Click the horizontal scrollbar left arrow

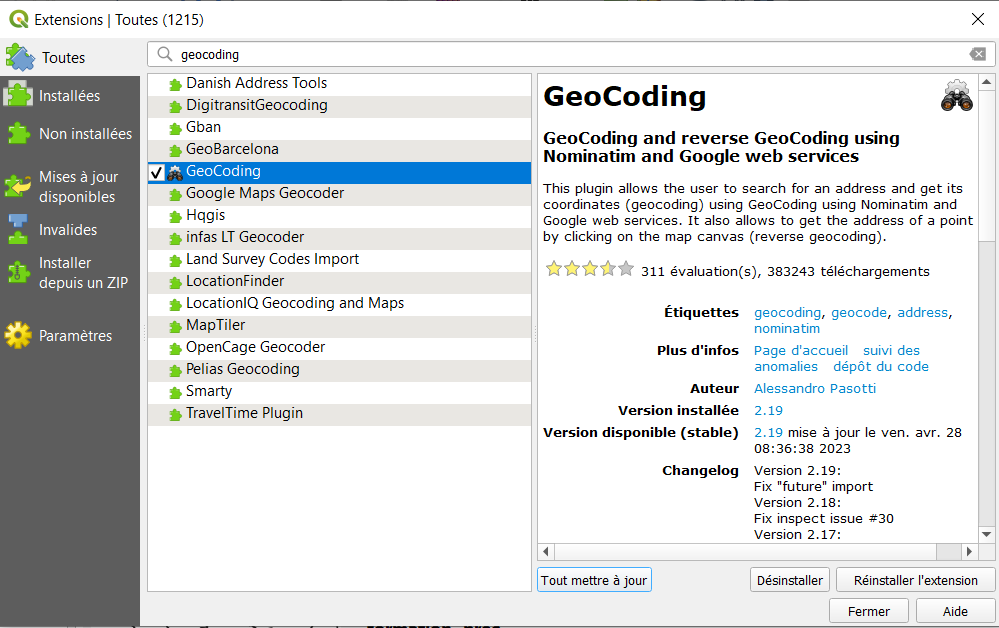(545, 552)
